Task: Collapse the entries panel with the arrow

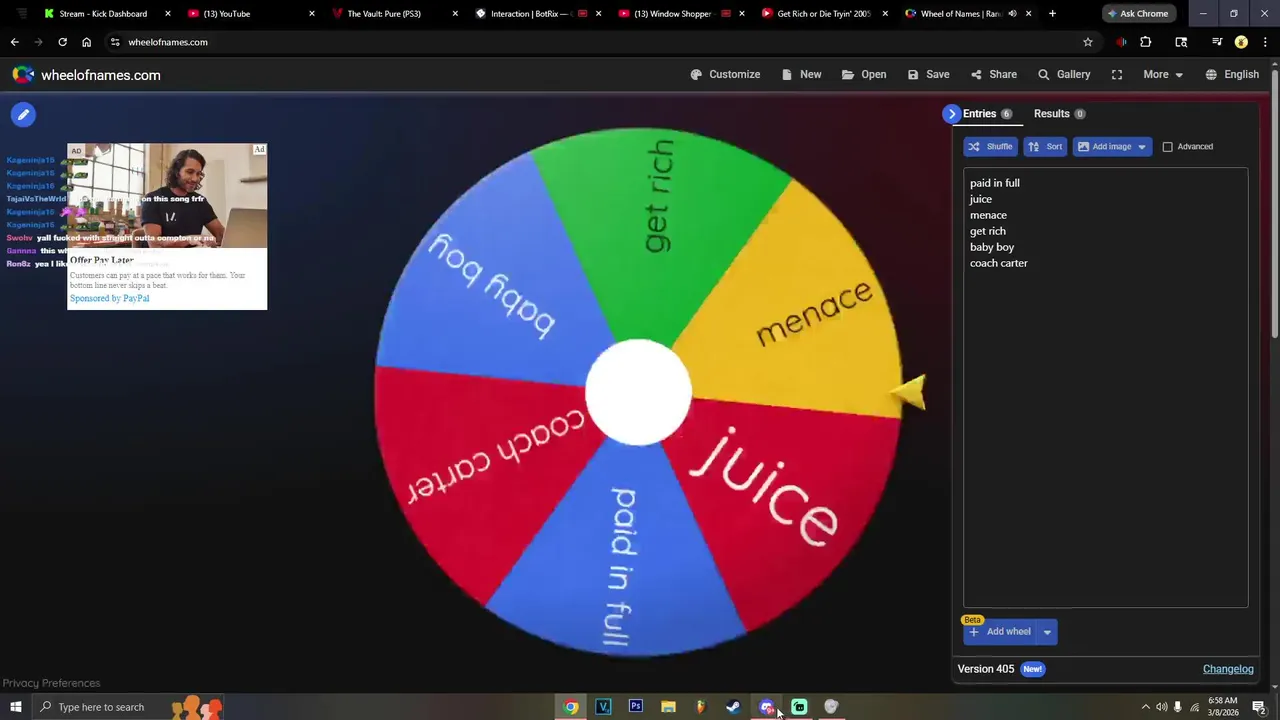Action: point(951,114)
